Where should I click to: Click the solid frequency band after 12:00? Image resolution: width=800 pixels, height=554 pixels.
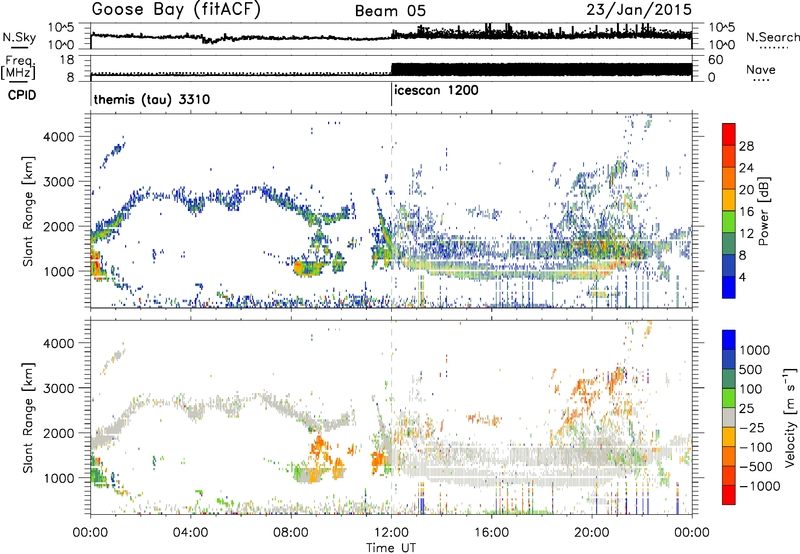541,69
